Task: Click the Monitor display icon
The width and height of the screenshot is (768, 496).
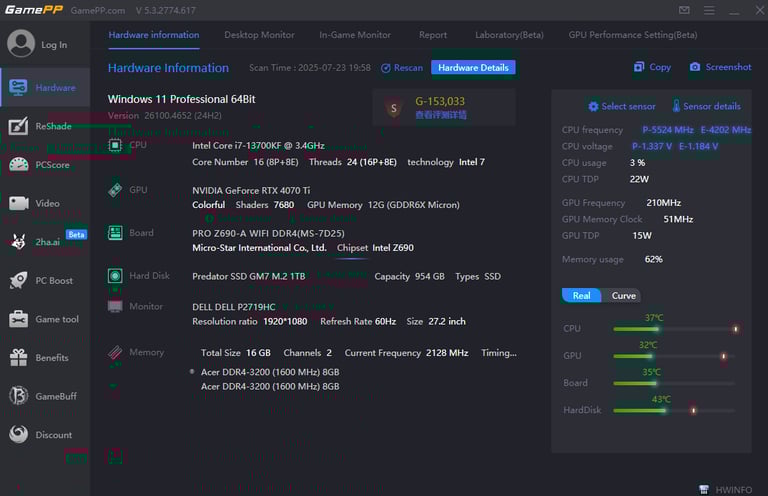Action: click(115, 307)
